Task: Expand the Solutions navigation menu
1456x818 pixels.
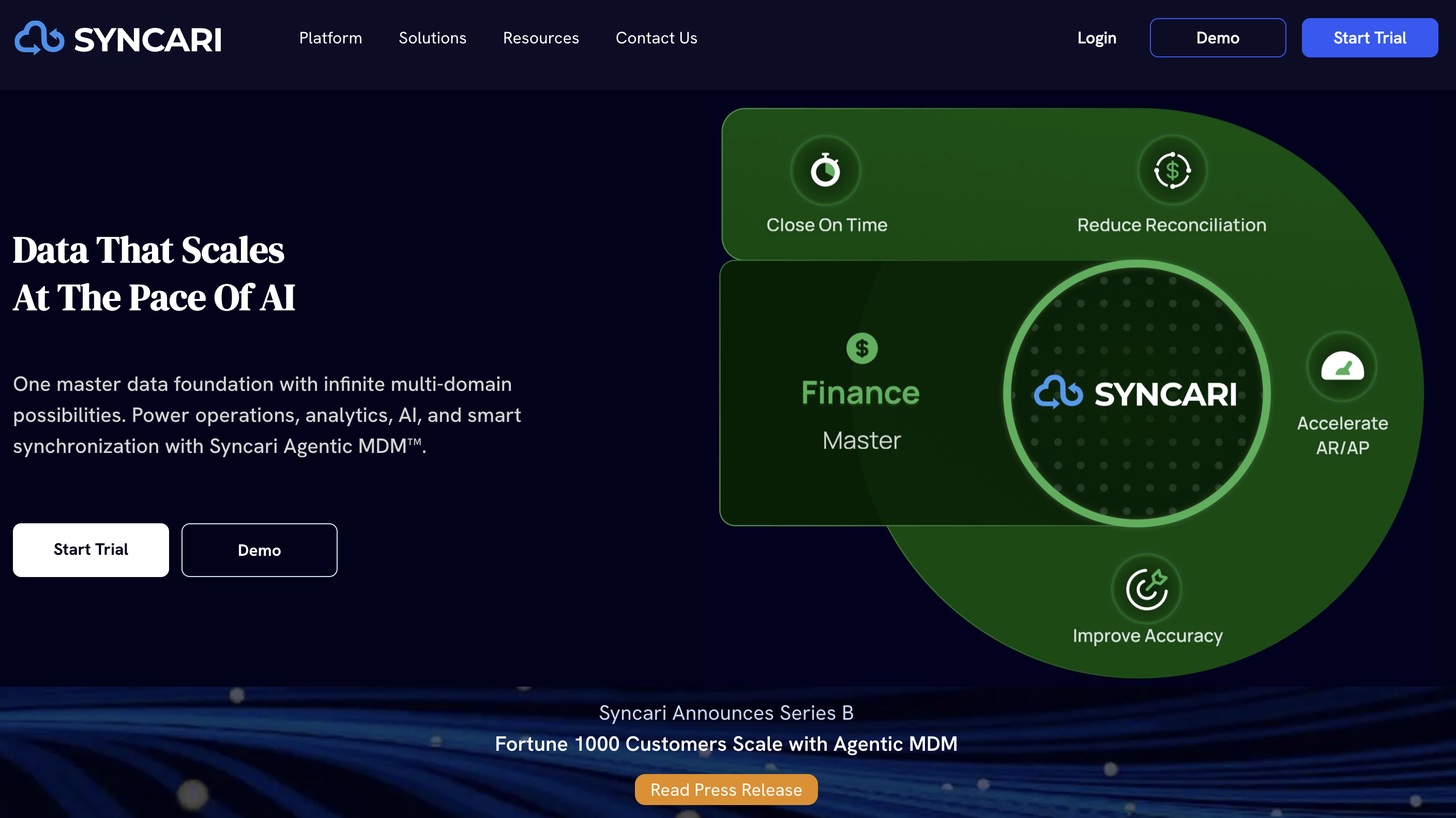Action: pos(432,37)
